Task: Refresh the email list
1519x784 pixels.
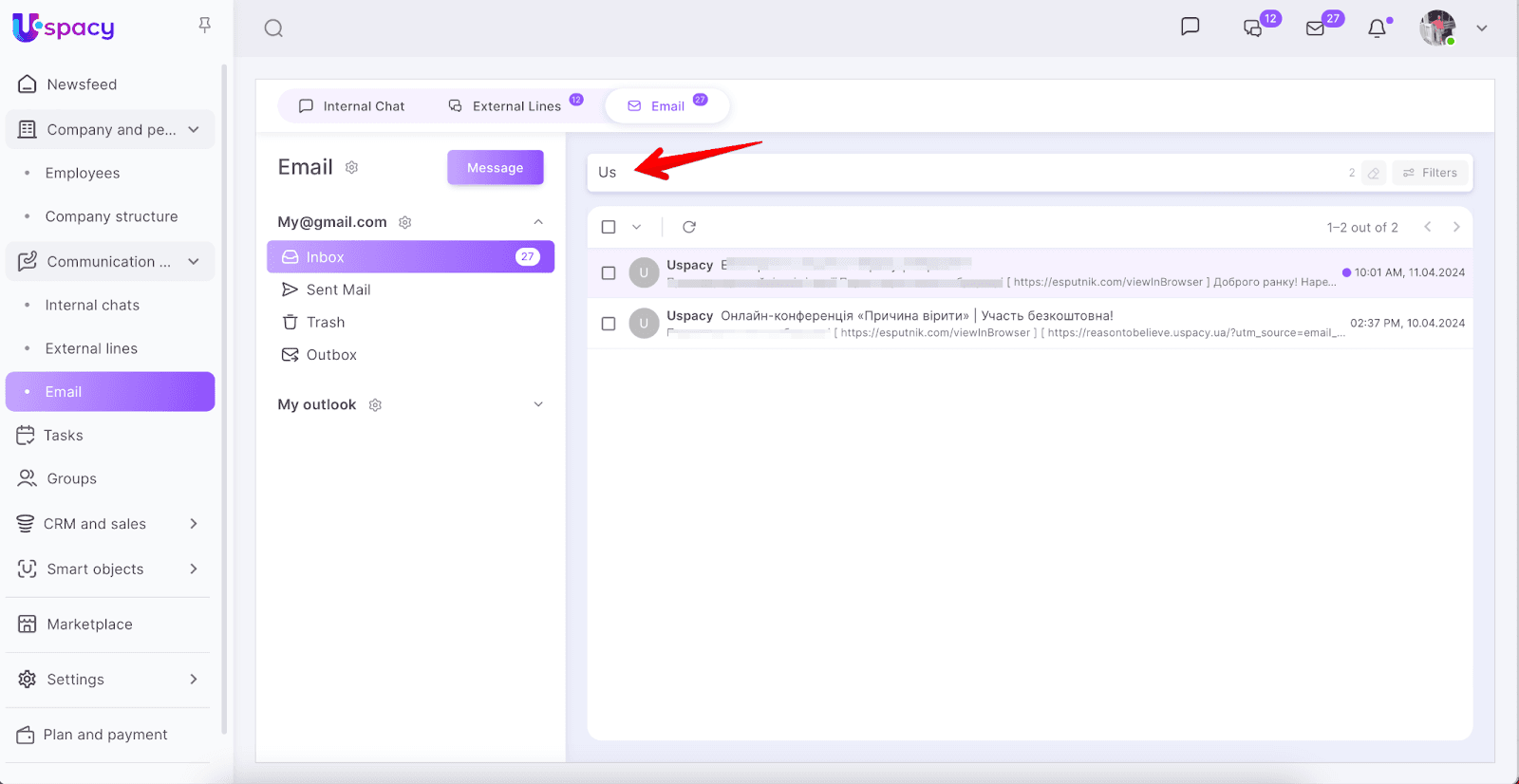Action: (689, 227)
